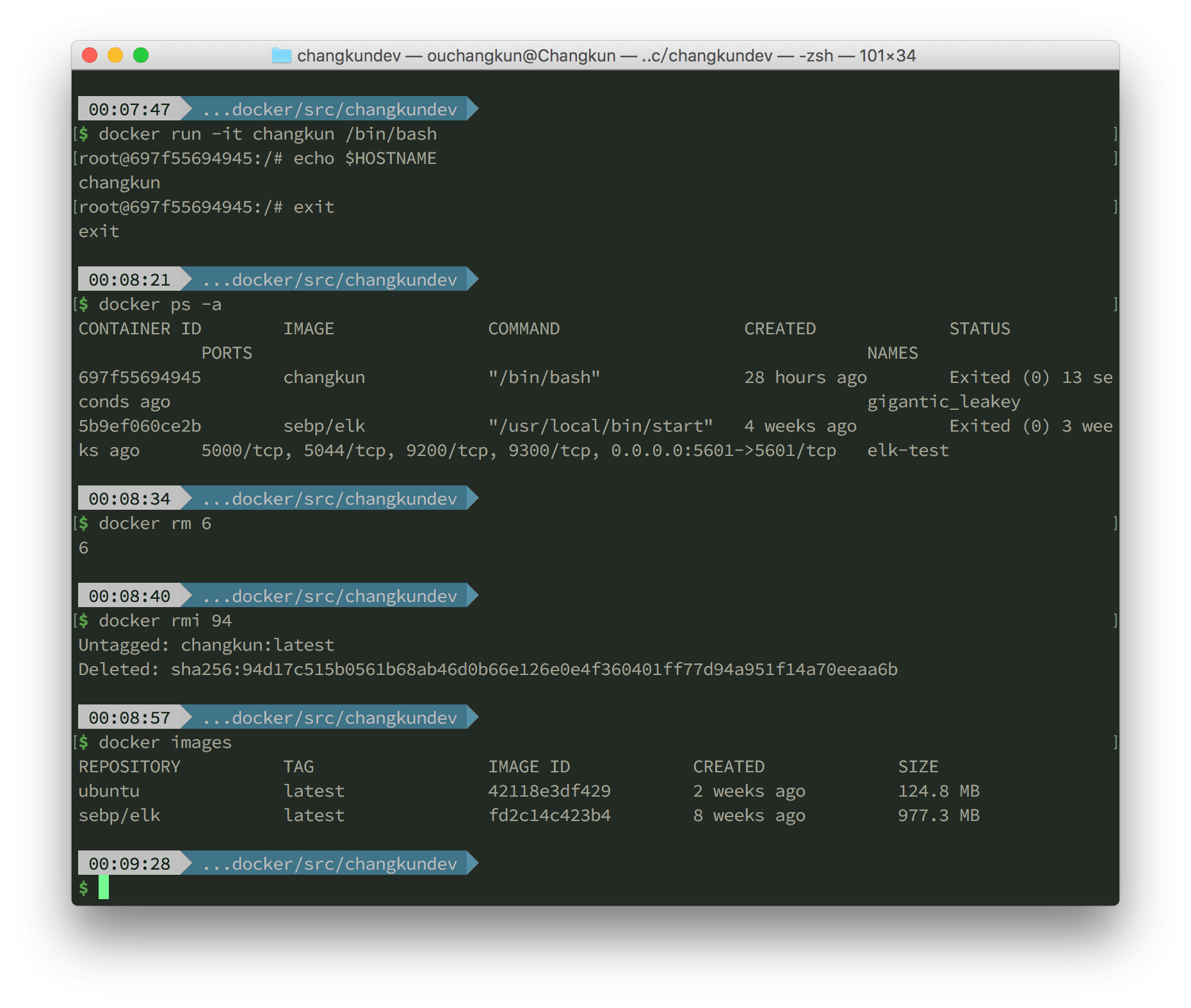Click the 00:07:47 timestamp prompt segment
This screenshot has width=1191, height=1008.
[129, 110]
